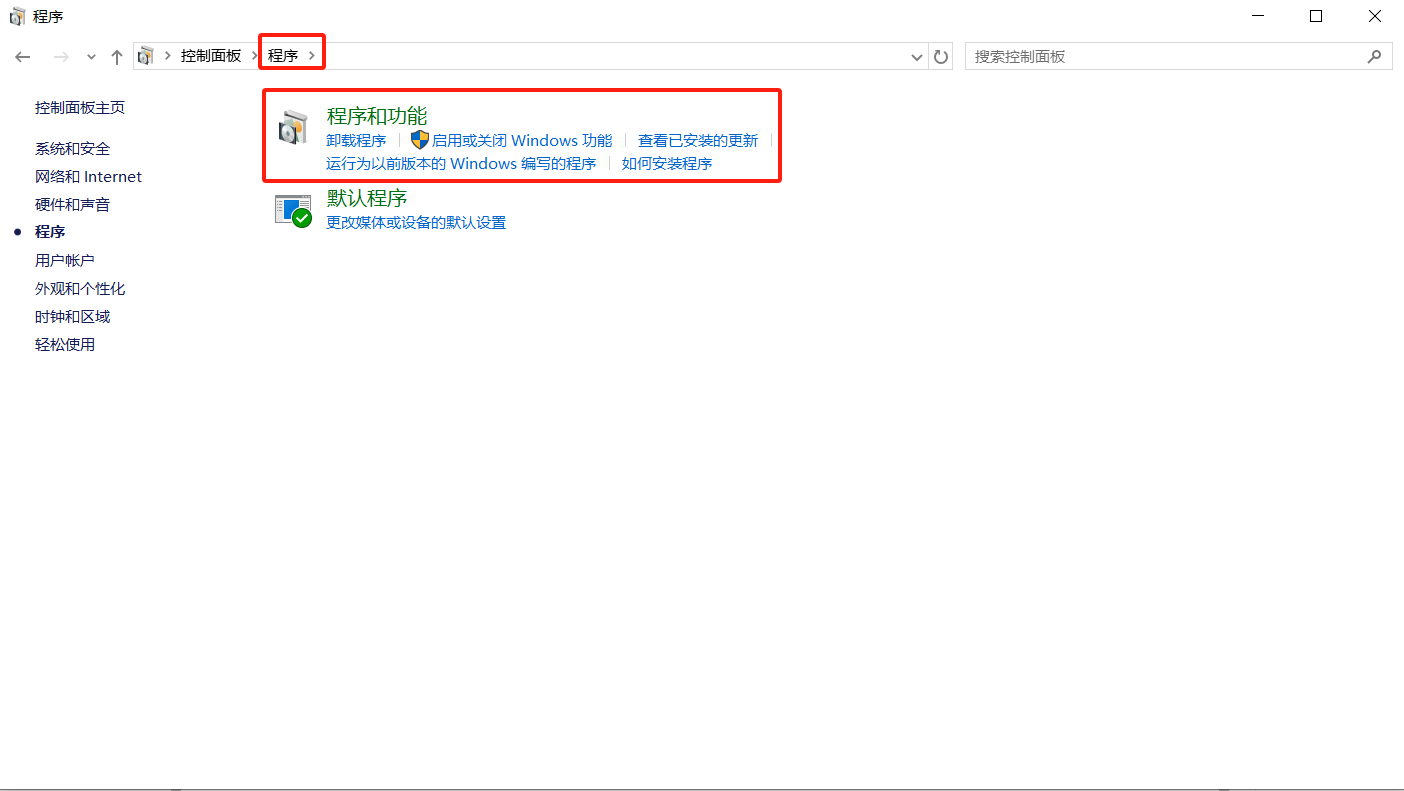Open 运行为以前版本的 Windows 编写的程序 link
Image resolution: width=1404 pixels, height=791 pixels.
[x=461, y=164]
